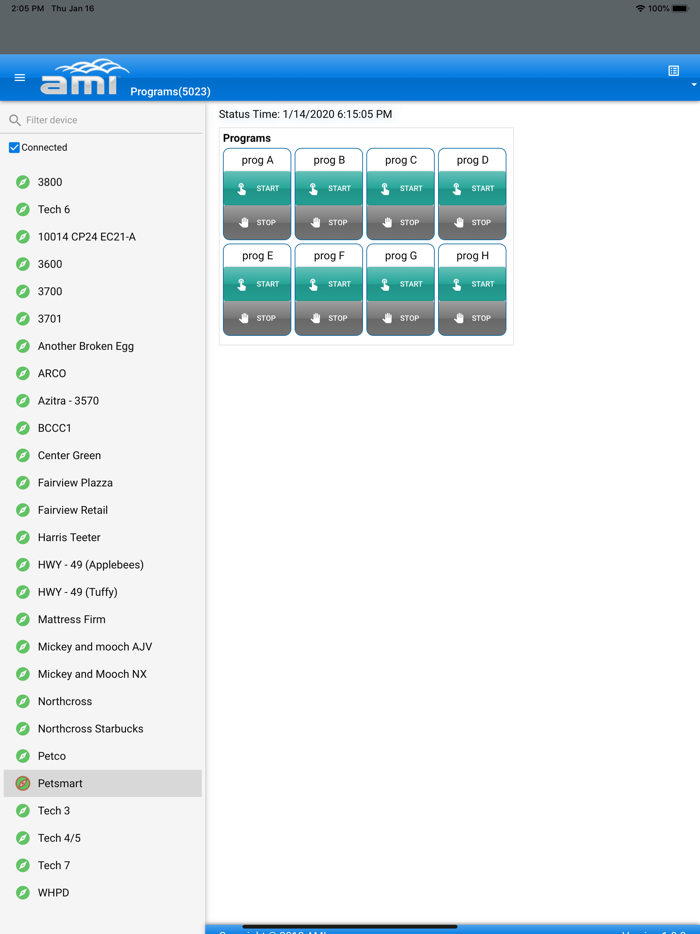Click the status icon beside 10014 CP24 EC21-A
Image resolution: width=700 pixels, height=934 pixels.
pyautogui.click(x=23, y=237)
